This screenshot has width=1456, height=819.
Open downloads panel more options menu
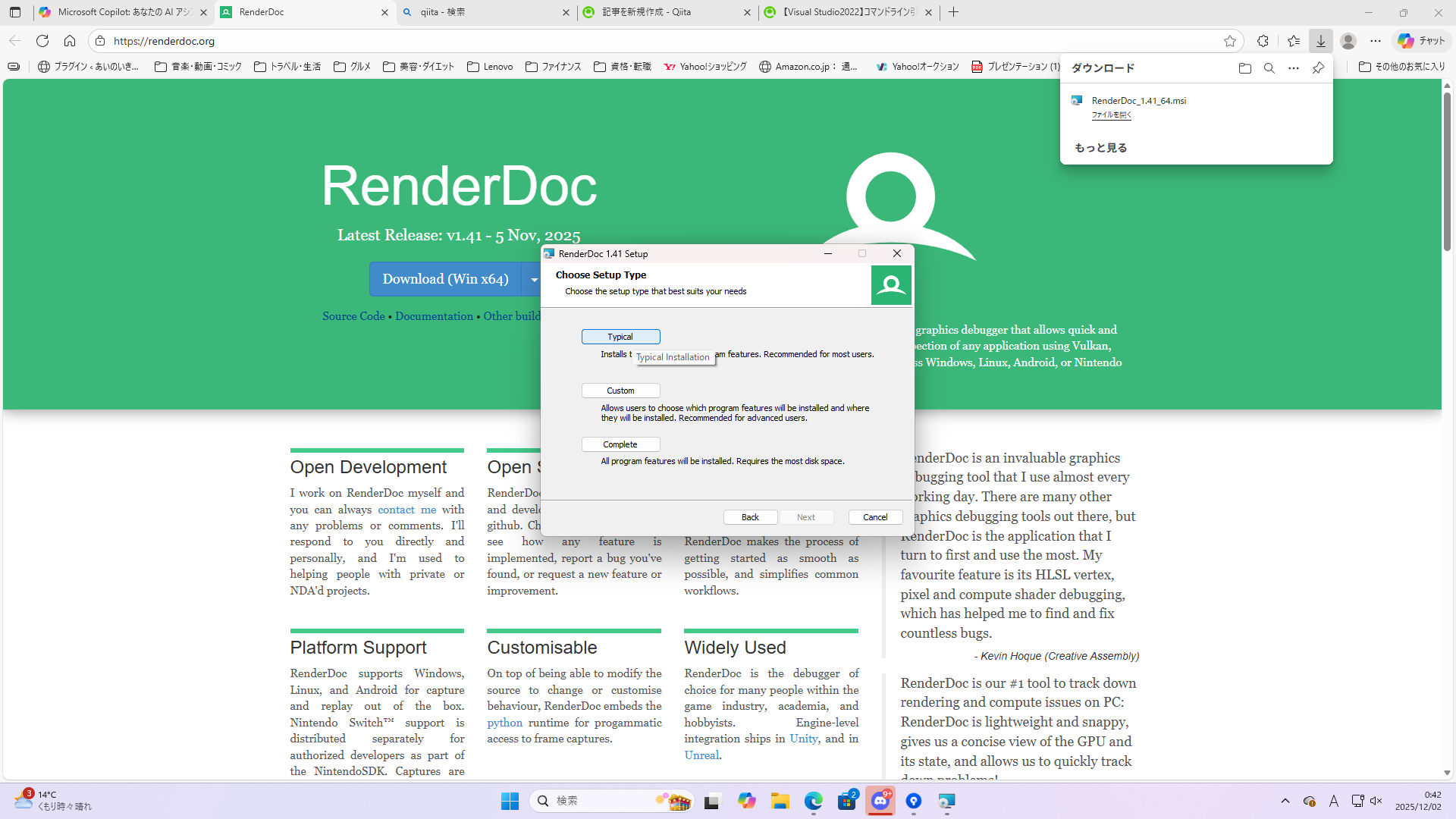[x=1294, y=68]
